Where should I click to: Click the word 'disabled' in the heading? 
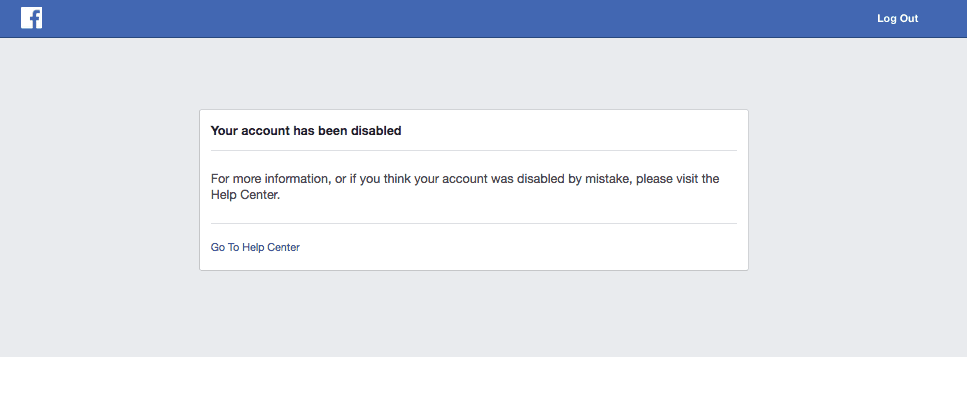376,131
